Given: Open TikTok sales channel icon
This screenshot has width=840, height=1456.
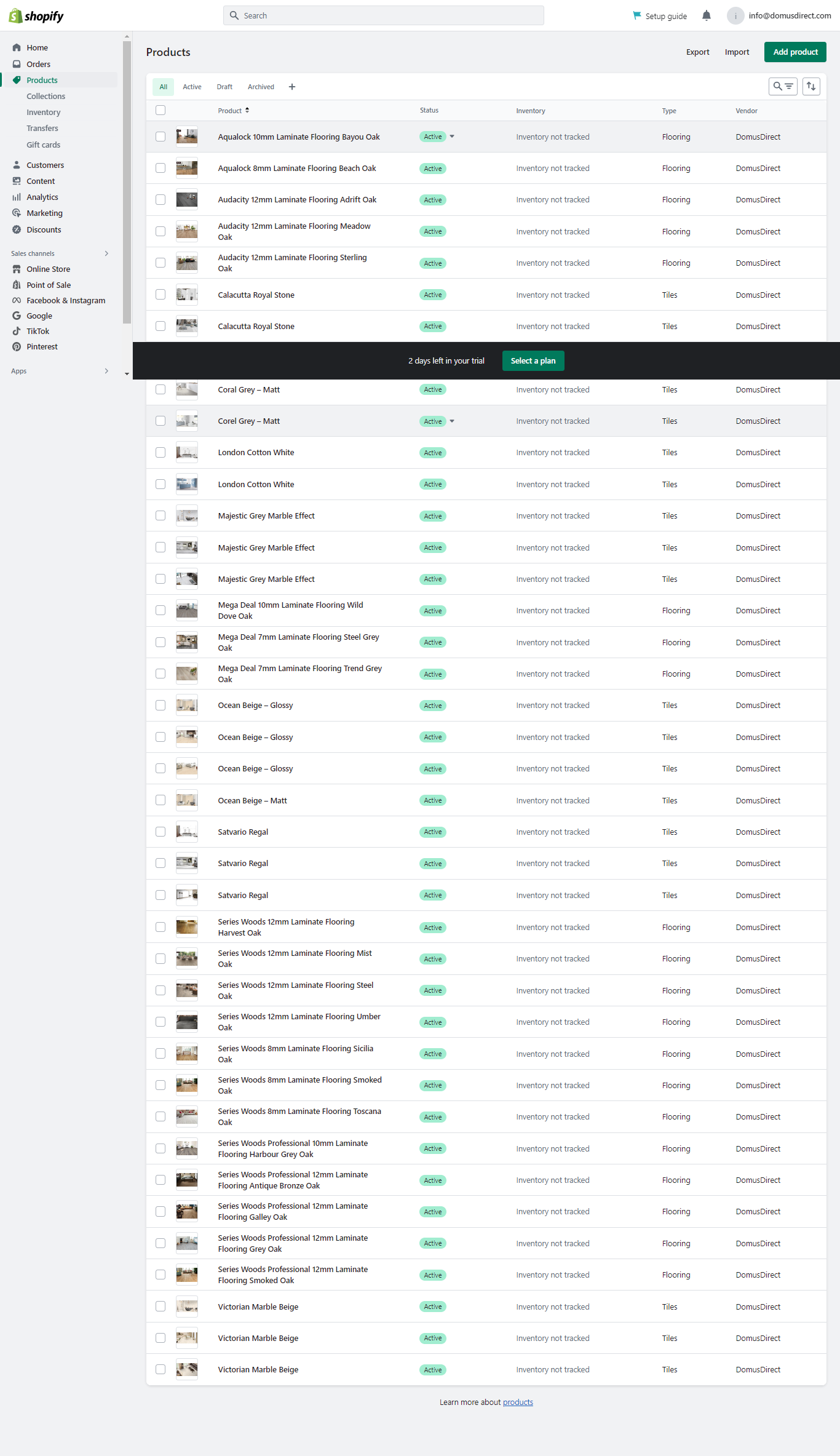Looking at the screenshot, I should pos(17,332).
